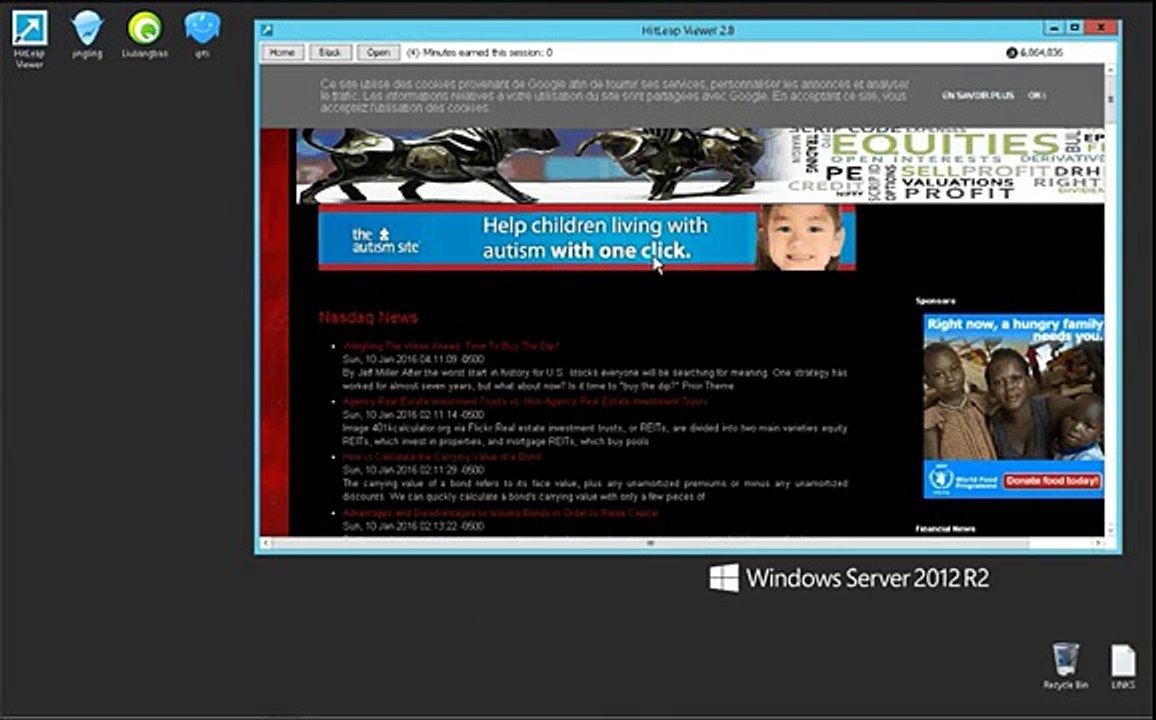Click the vertical scrollbar down arrow
Image resolution: width=1156 pixels, height=720 pixels.
(1110, 529)
